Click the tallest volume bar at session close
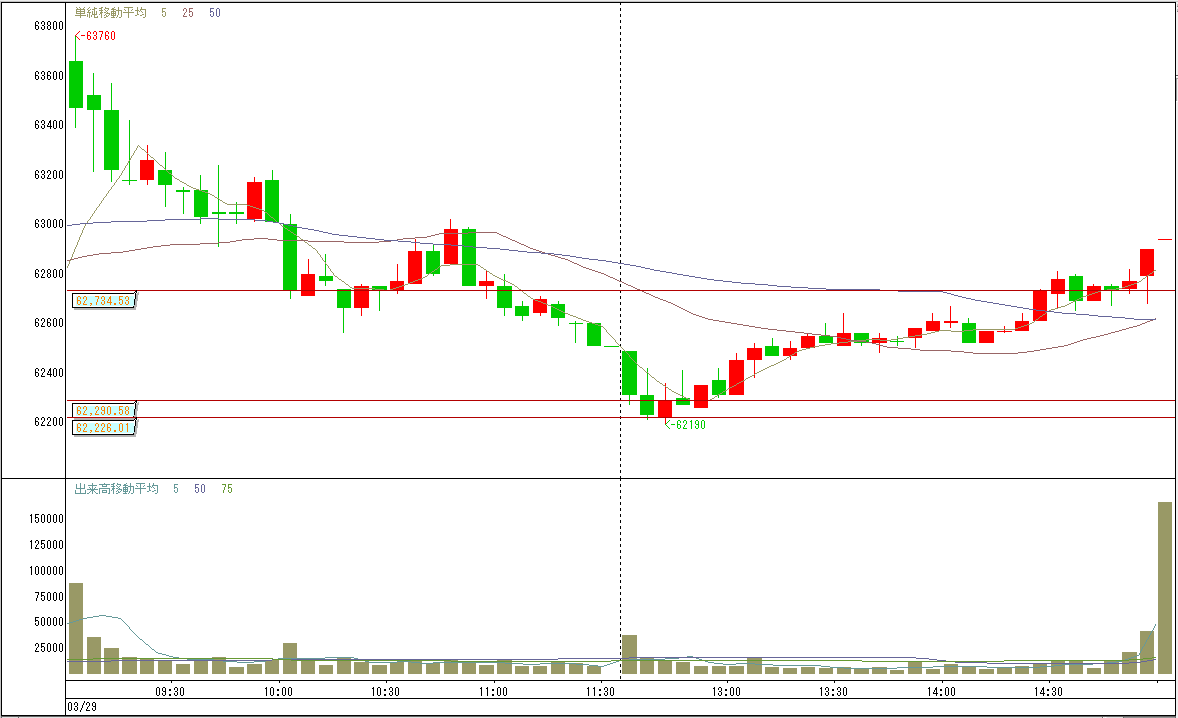This screenshot has height=718, width=1178. [x=1164, y=588]
